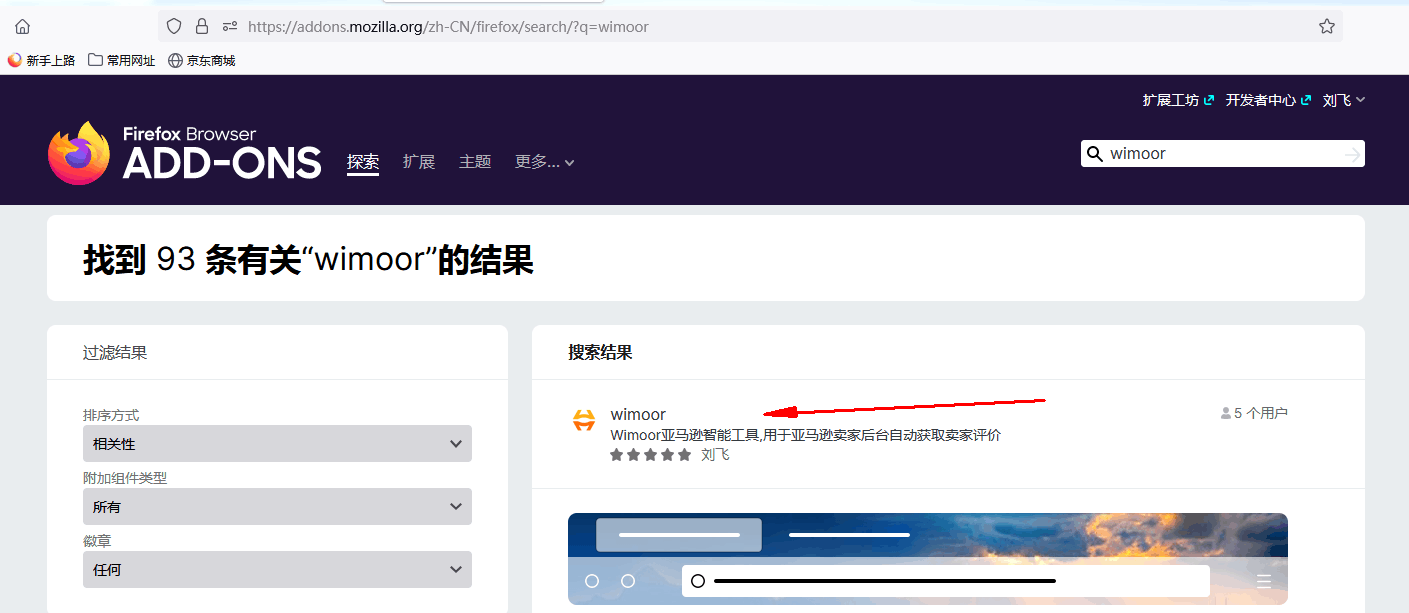The height and width of the screenshot is (613, 1409).
Task: Click the URL address bar
Action: pos(750,27)
